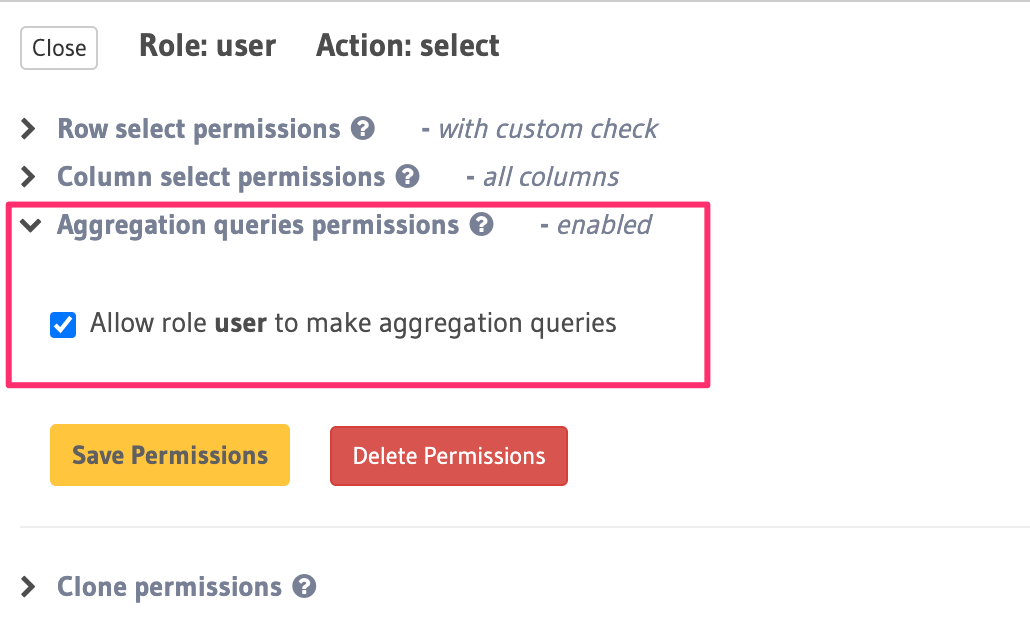Select the Column select permissions title
The image size is (1030, 622).
point(221,177)
